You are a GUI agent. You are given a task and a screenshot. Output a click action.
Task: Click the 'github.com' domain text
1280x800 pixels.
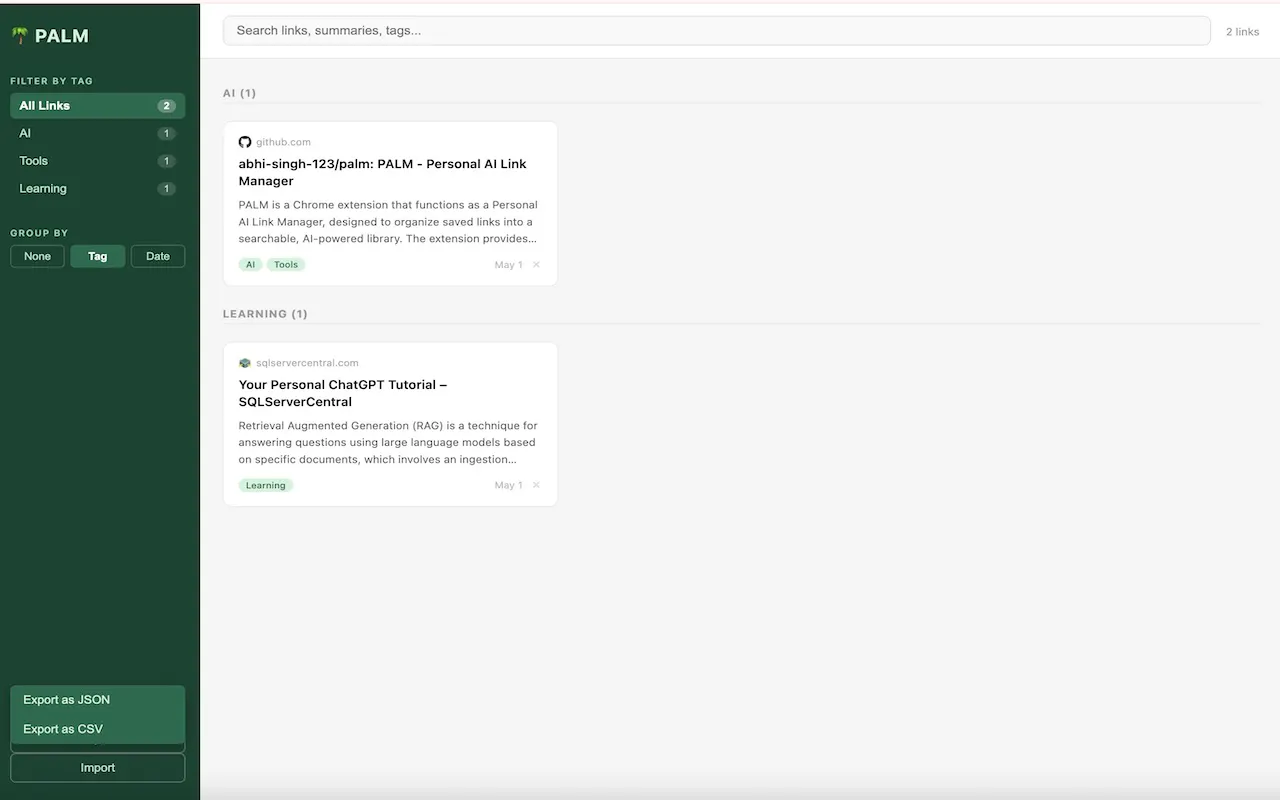point(283,142)
